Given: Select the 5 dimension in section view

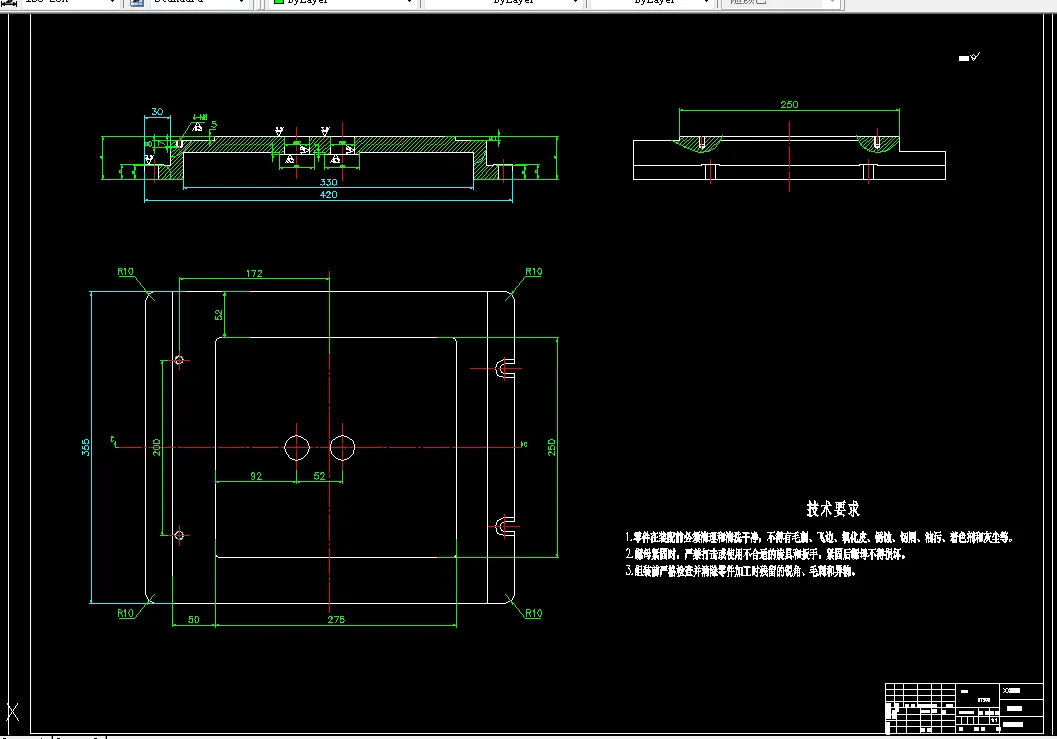Looking at the screenshot, I should coord(214,125).
